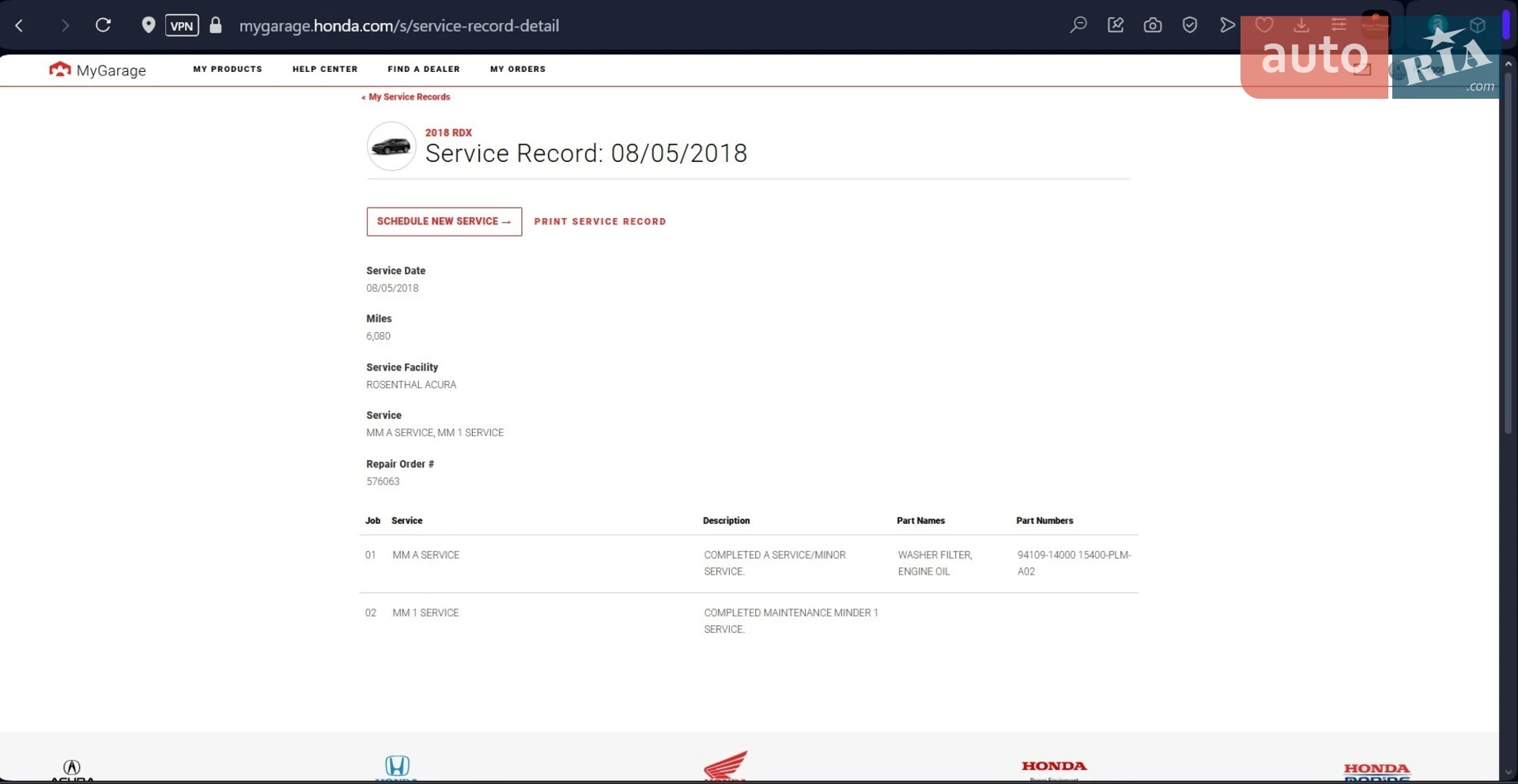The height and width of the screenshot is (784, 1518).
Task: Print the service record
Action: tap(600, 222)
